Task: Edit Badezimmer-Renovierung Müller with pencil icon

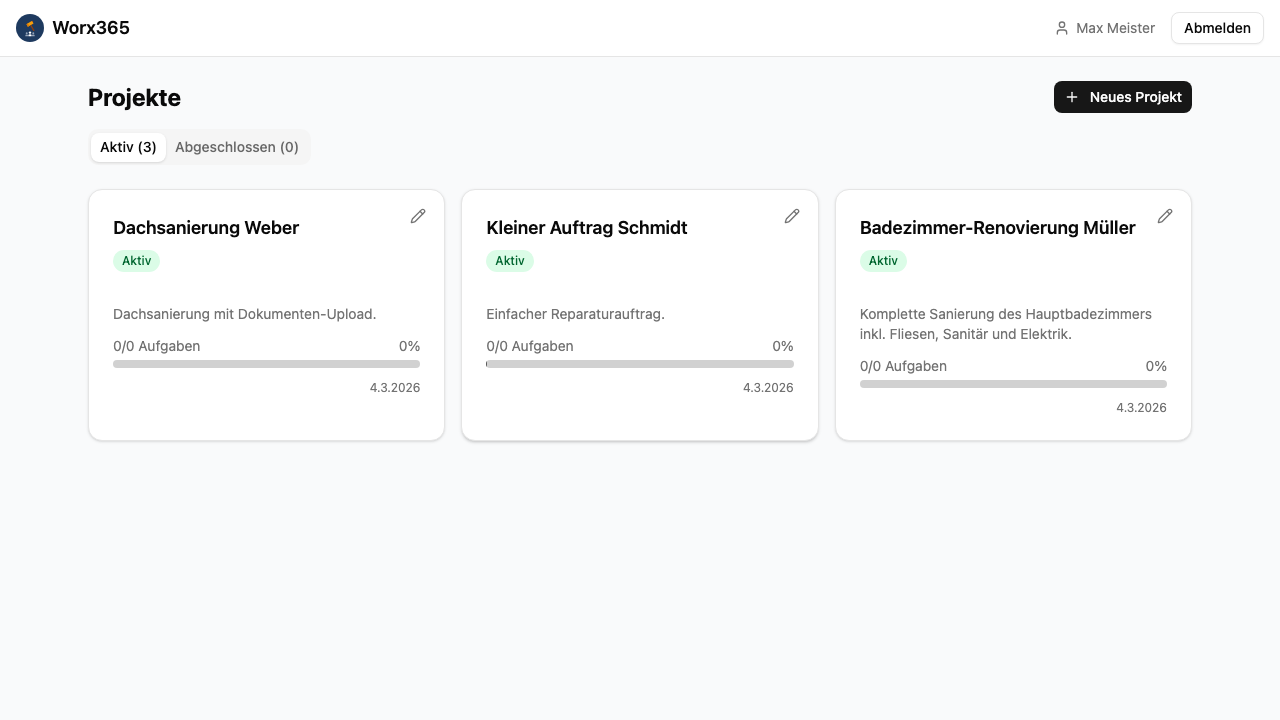Action: pyautogui.click(x=1165, y=216)
